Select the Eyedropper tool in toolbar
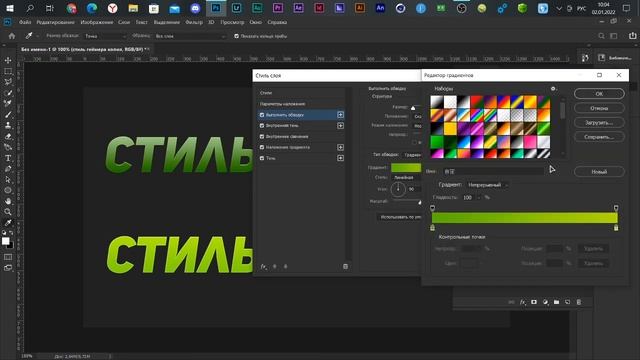640x360 pixels. (x=8, y=222)
